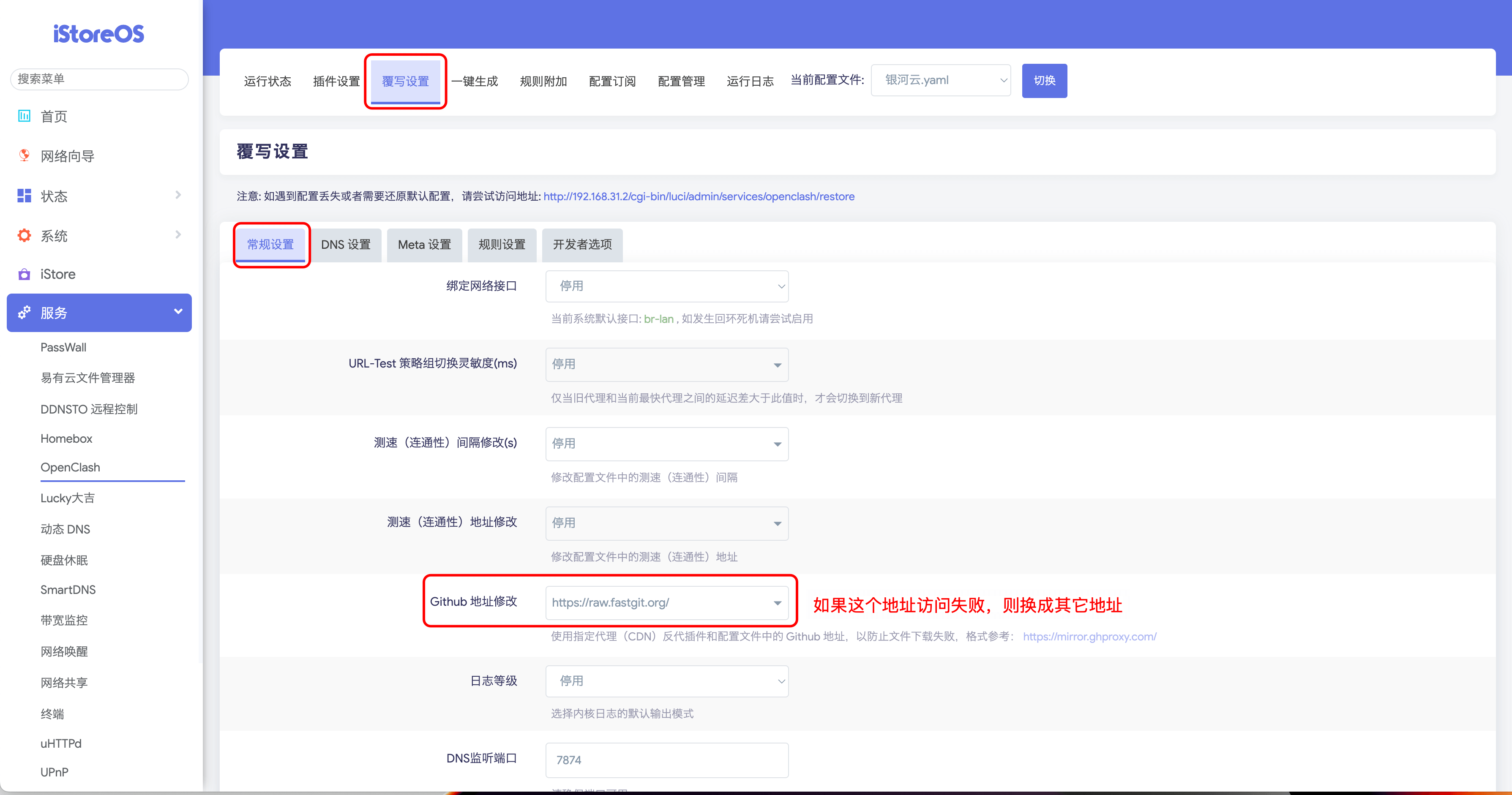The width and height of the screenshot is (1512, 795).
Task: Click the DNS监听端口 field showing 7874
Action: 667,760
